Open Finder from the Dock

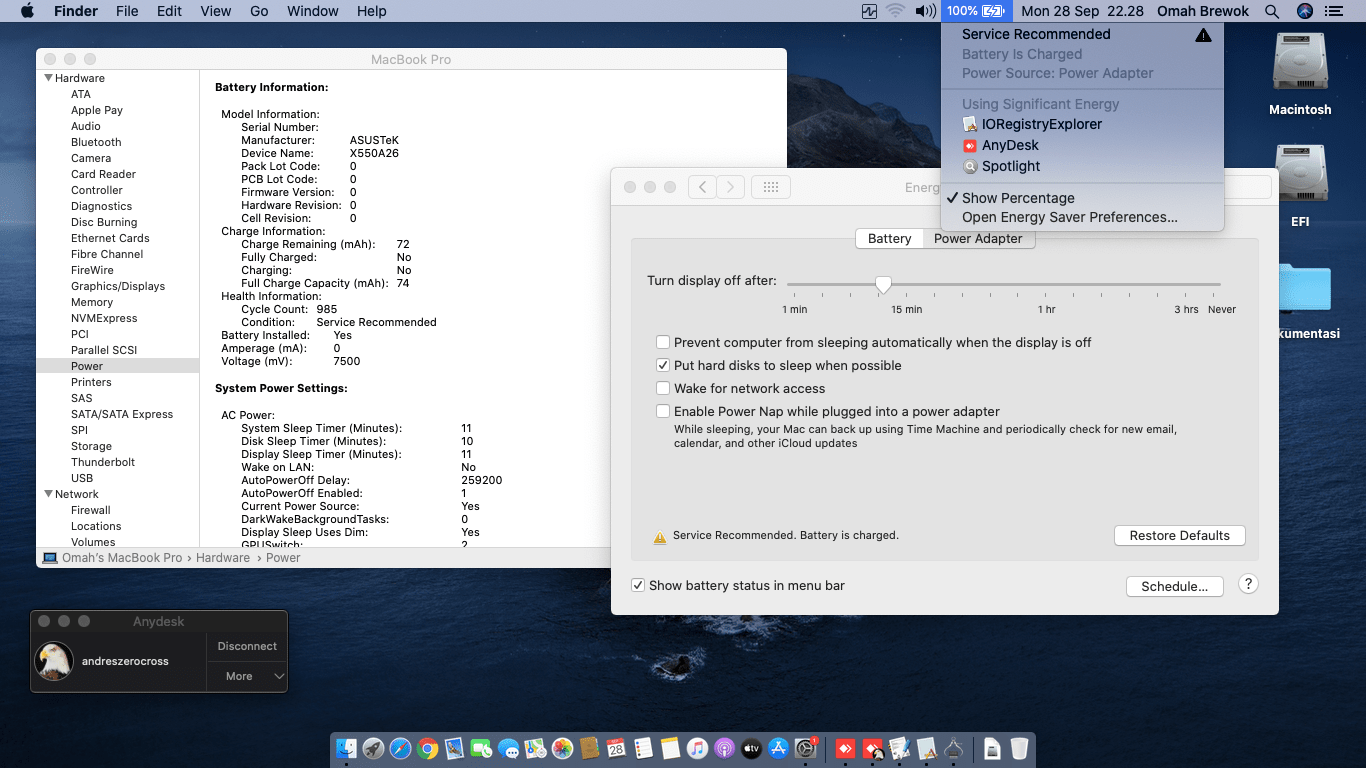(x=347, y=748)
